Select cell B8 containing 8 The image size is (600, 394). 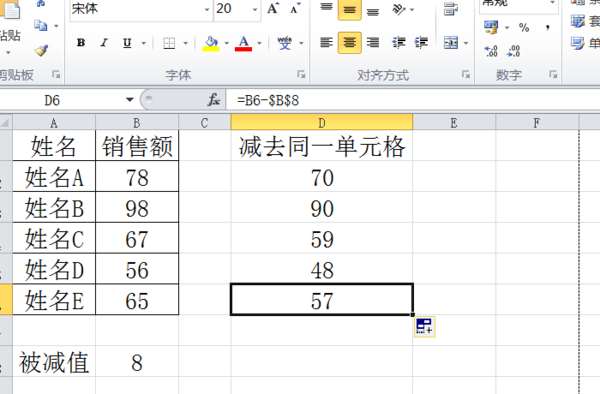click(x=137, y=362)
